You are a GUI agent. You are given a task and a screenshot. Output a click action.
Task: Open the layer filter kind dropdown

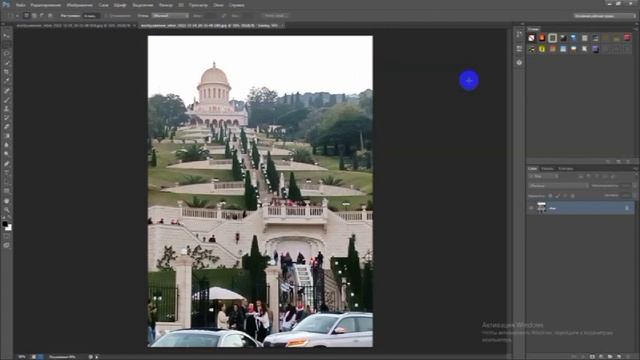click(544, 176)
